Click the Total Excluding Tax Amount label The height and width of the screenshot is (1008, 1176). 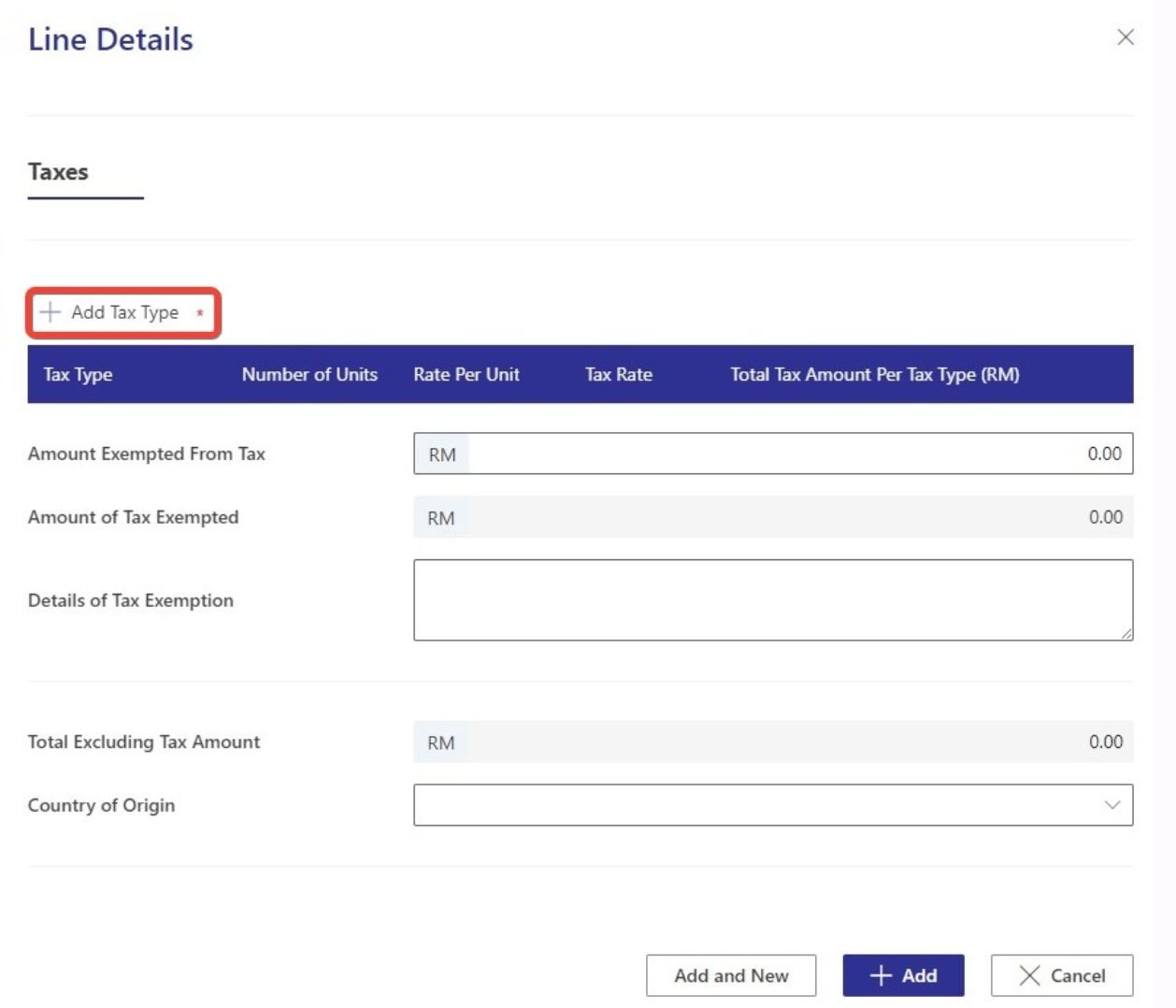[x=144, y=742]
